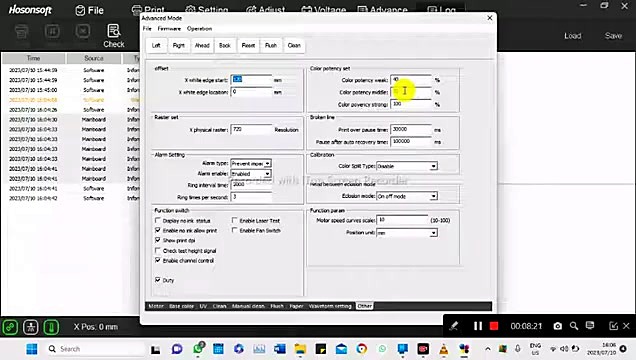Click the Right movement button
The image size is (636, 360).
(x=178, y=45)
